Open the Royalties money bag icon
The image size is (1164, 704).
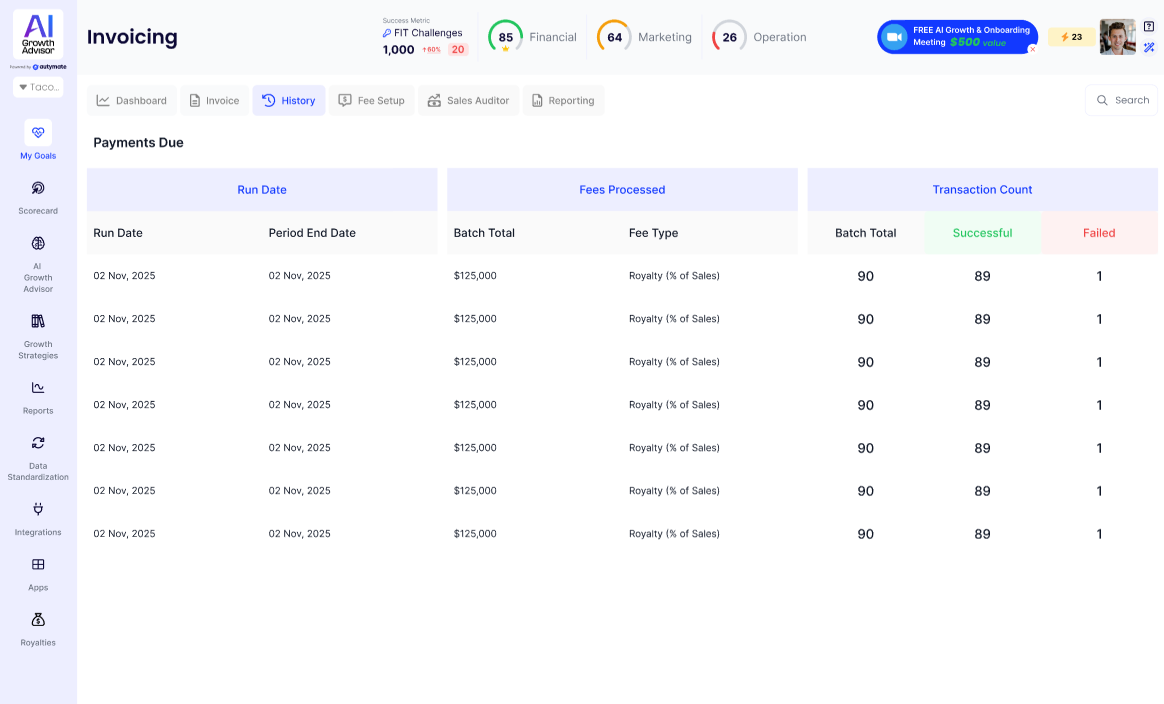[38, 620]
